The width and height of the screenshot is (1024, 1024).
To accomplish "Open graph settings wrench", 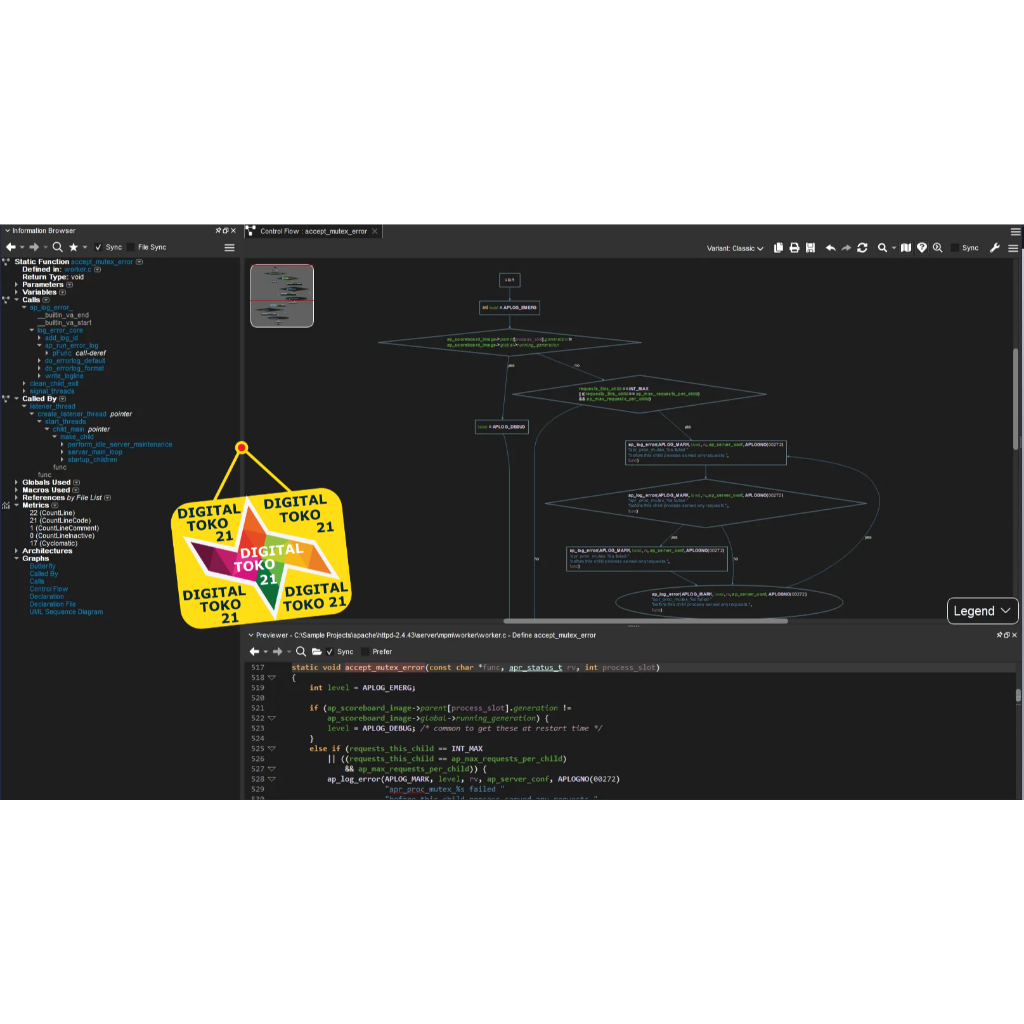I will (995, 248).
